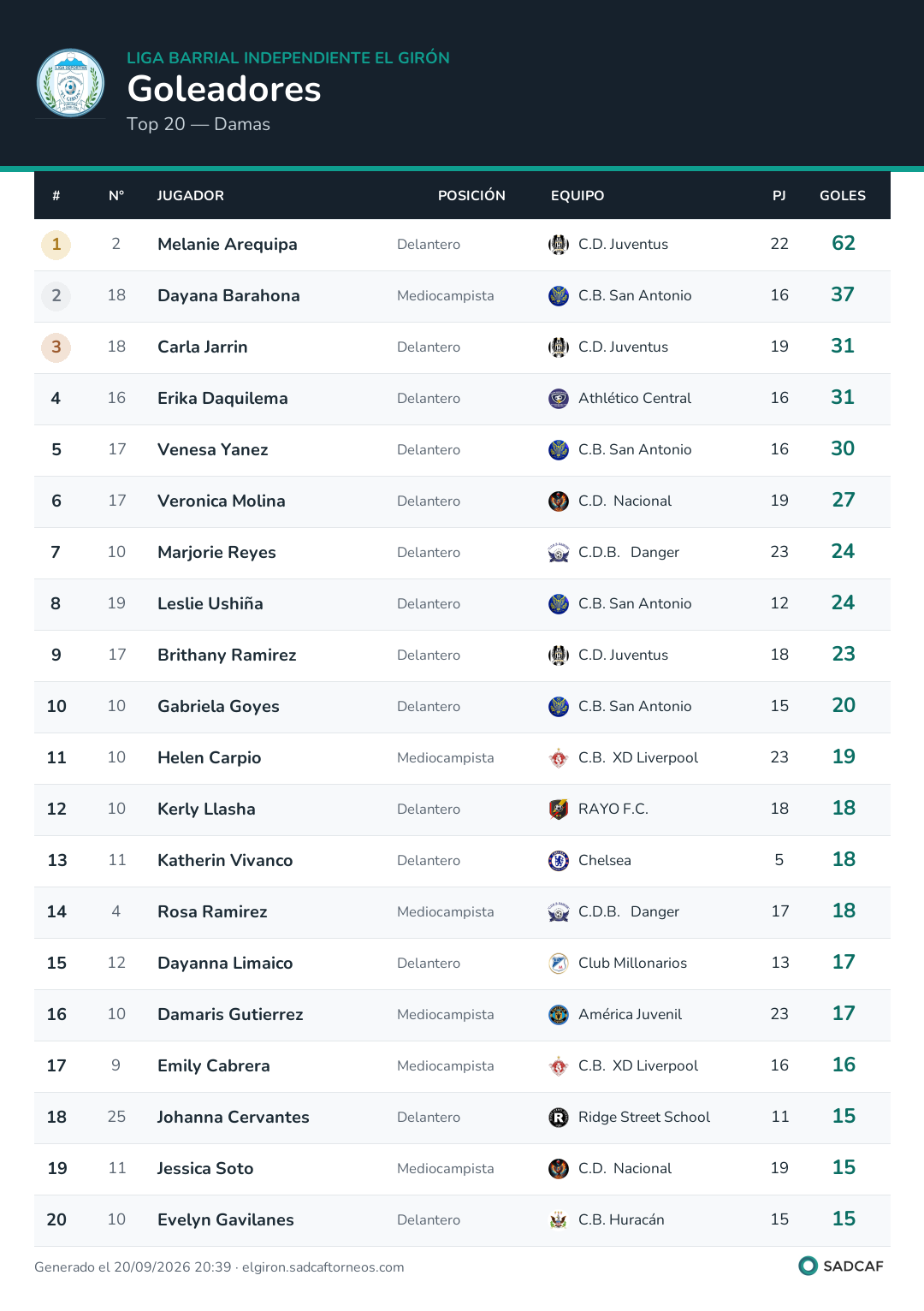Click bronze rank 3 badge
Image resolution: width=924 pixels, height=1311 pixels.
[56, 347]
